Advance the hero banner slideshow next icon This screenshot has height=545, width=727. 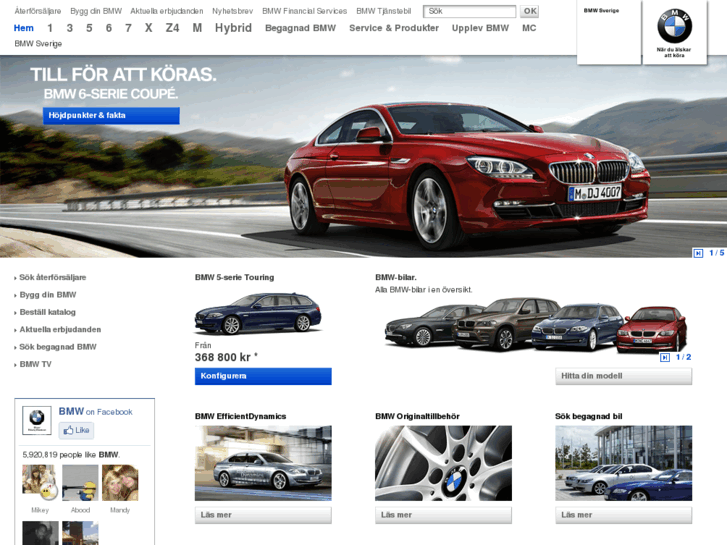tap(698, 253)
